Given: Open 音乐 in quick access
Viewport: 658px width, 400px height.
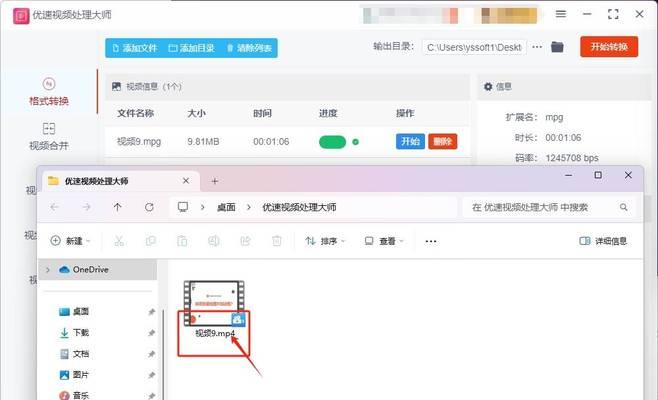Looking at the screenshot, I should [74, 395].
